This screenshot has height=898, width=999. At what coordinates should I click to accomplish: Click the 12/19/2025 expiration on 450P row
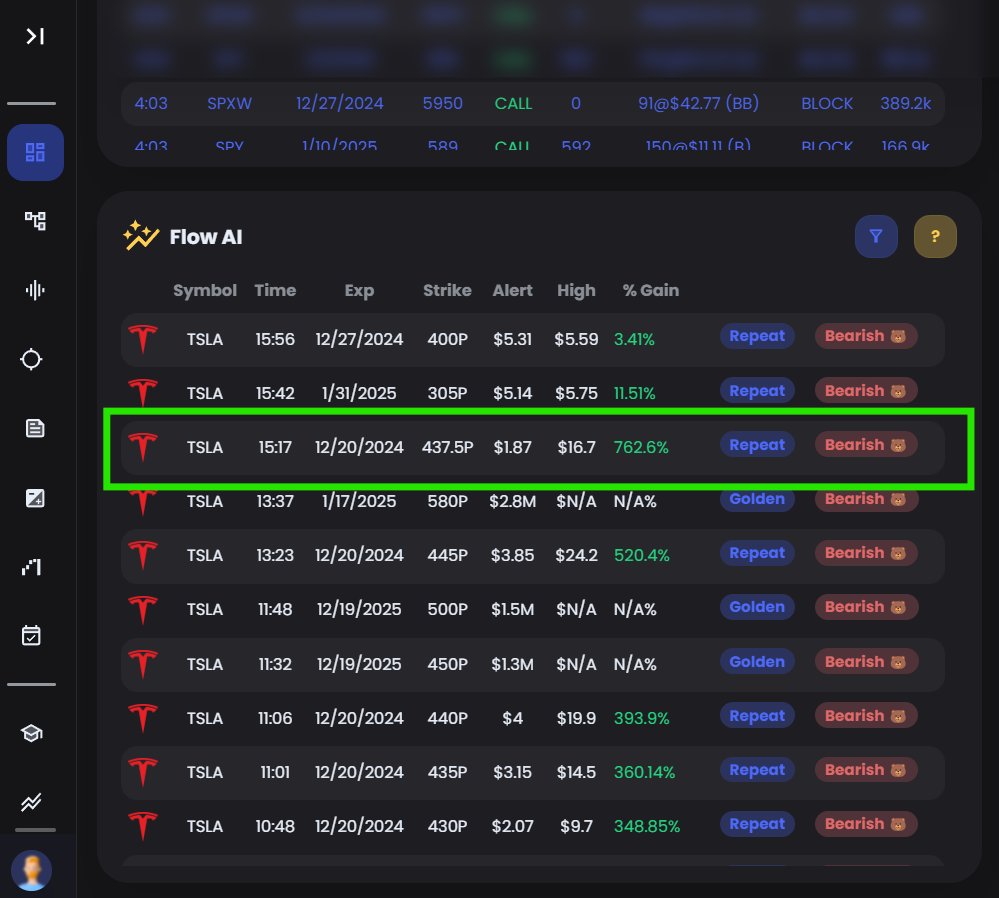coord(359,664)
